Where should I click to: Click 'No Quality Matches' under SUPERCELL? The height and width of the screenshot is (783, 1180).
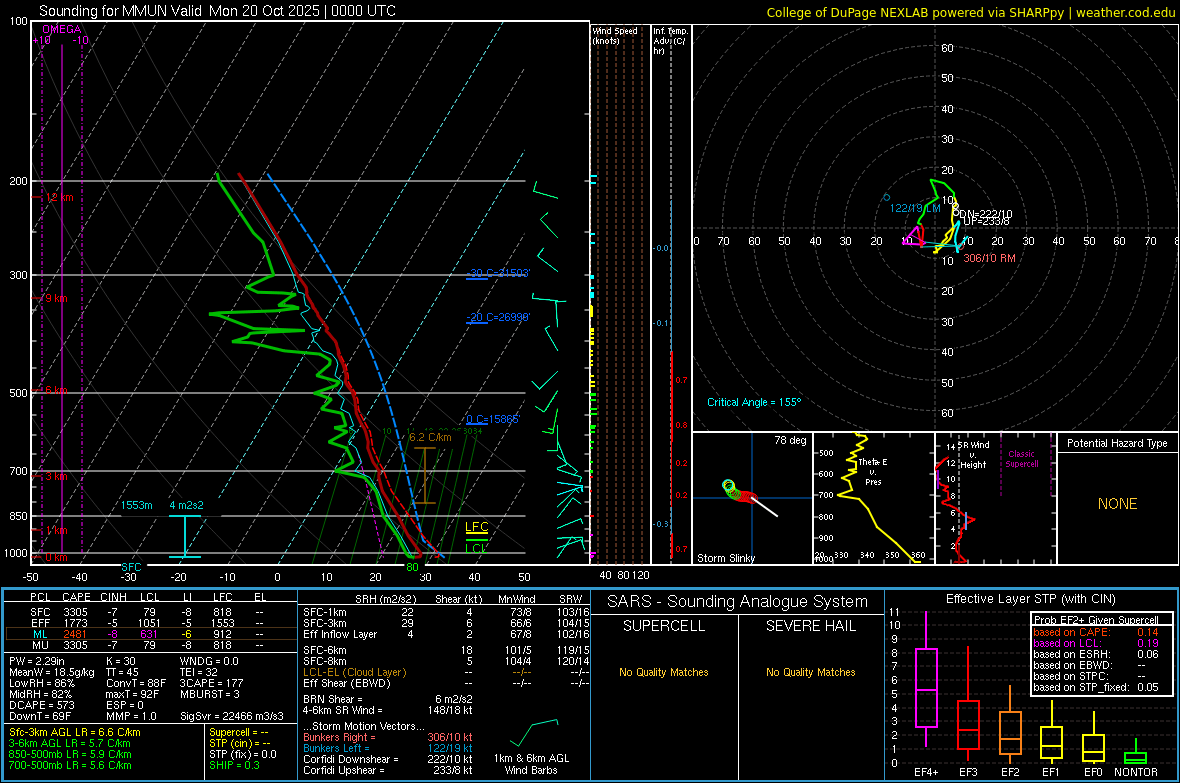[x=664, y=672]
